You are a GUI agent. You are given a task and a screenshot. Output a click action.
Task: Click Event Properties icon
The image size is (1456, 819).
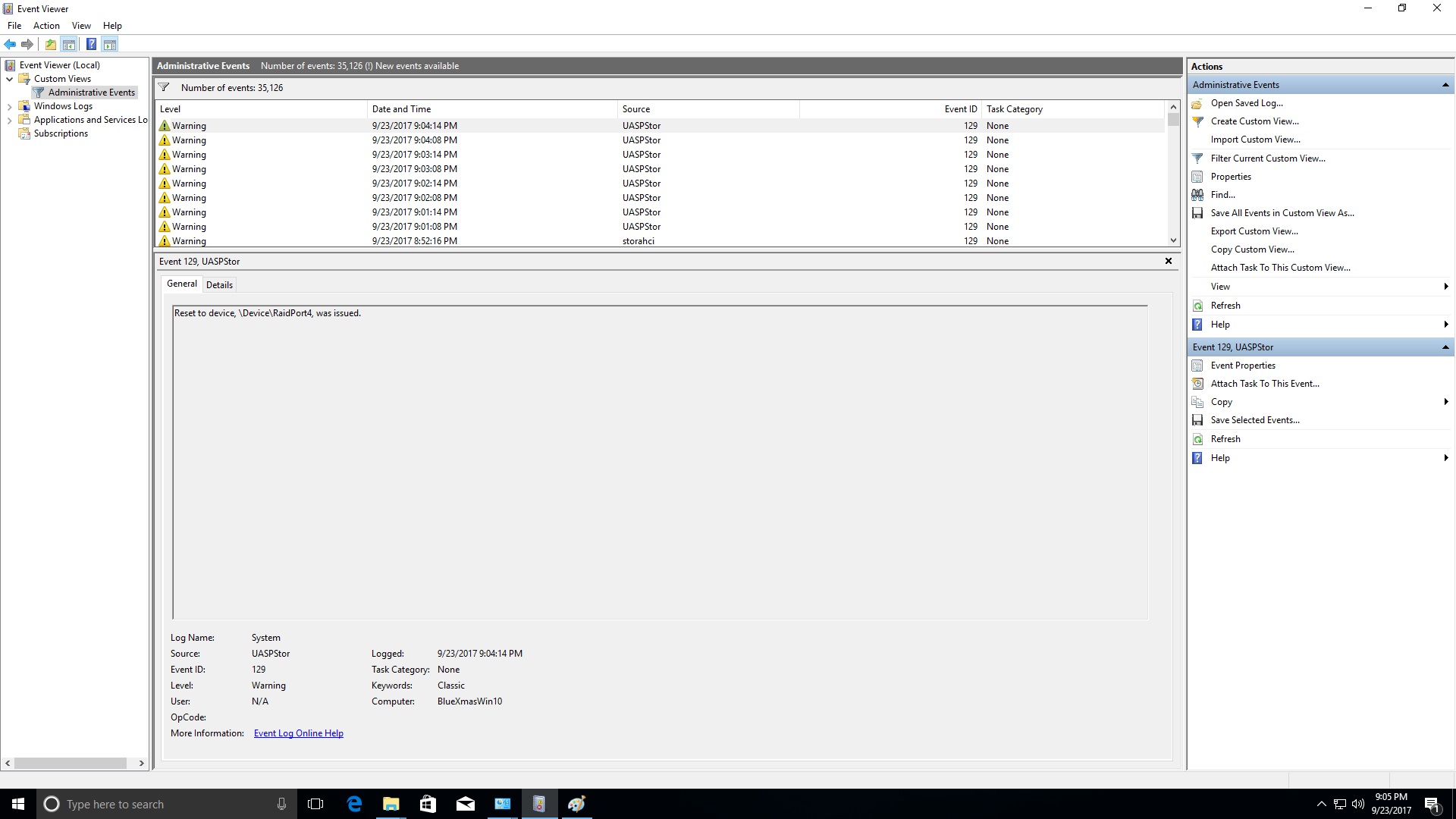[x=1197, y=366]
